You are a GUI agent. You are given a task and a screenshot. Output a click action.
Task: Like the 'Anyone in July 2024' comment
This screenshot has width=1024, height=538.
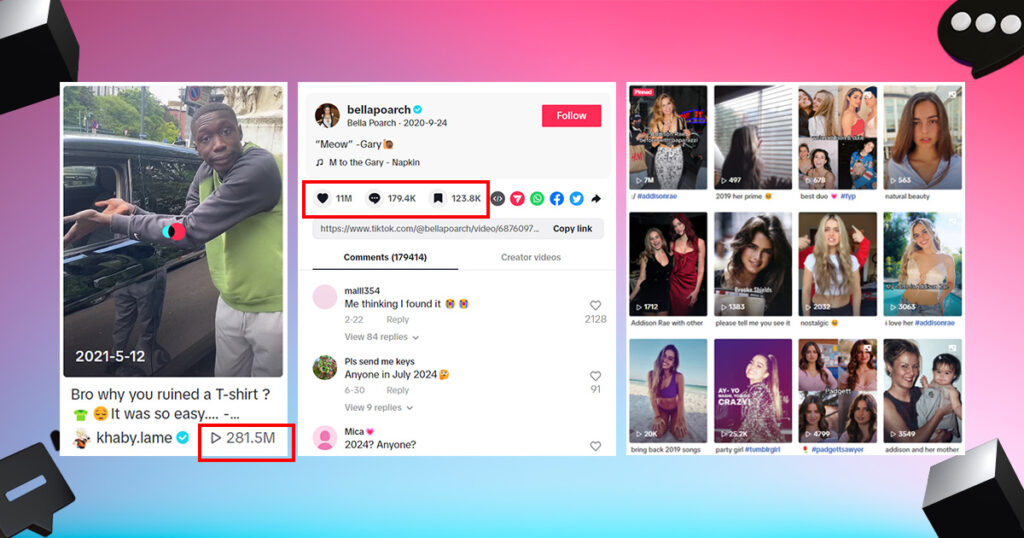click(x=595, y=376)
